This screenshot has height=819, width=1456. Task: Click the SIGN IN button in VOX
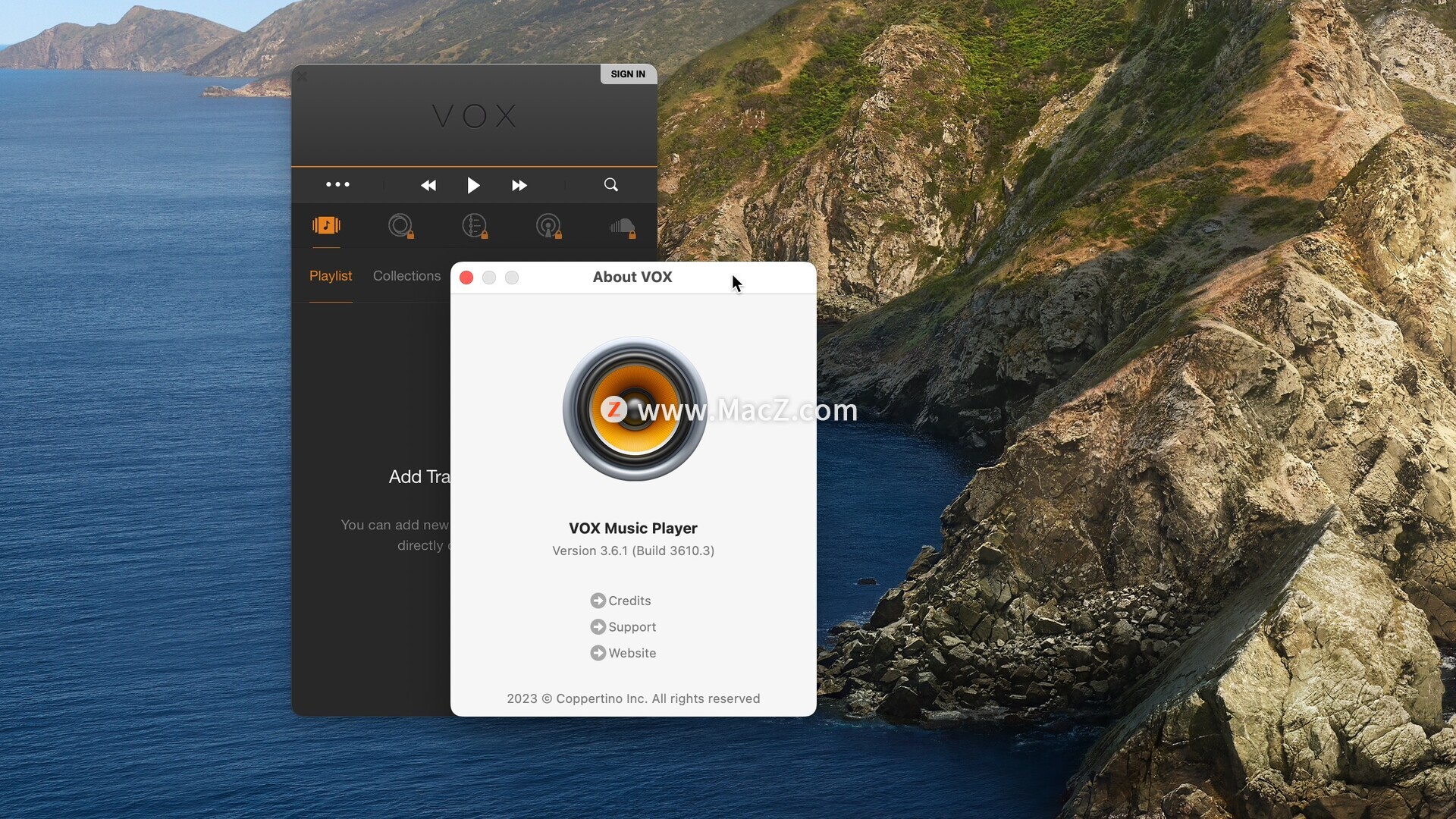(x=628, y=74)
